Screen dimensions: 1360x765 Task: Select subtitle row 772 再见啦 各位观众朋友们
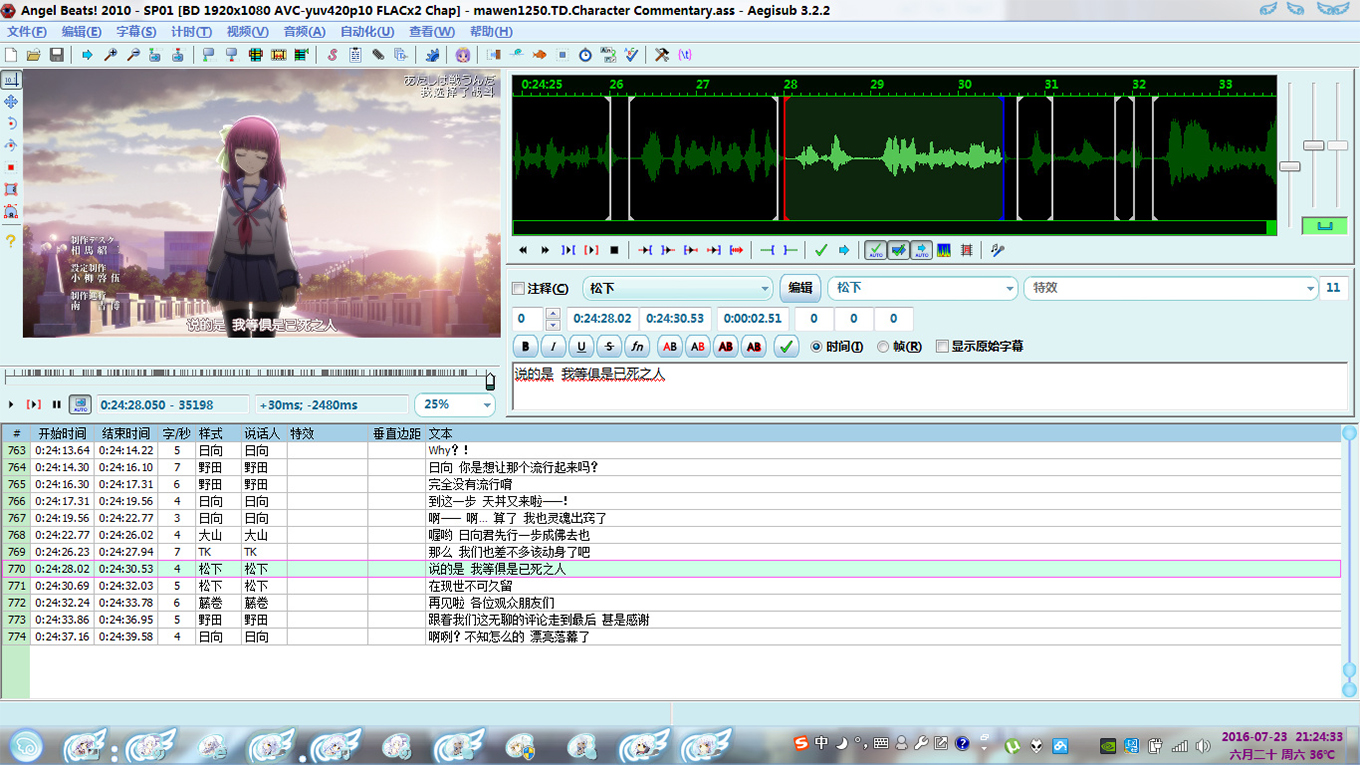671,603
